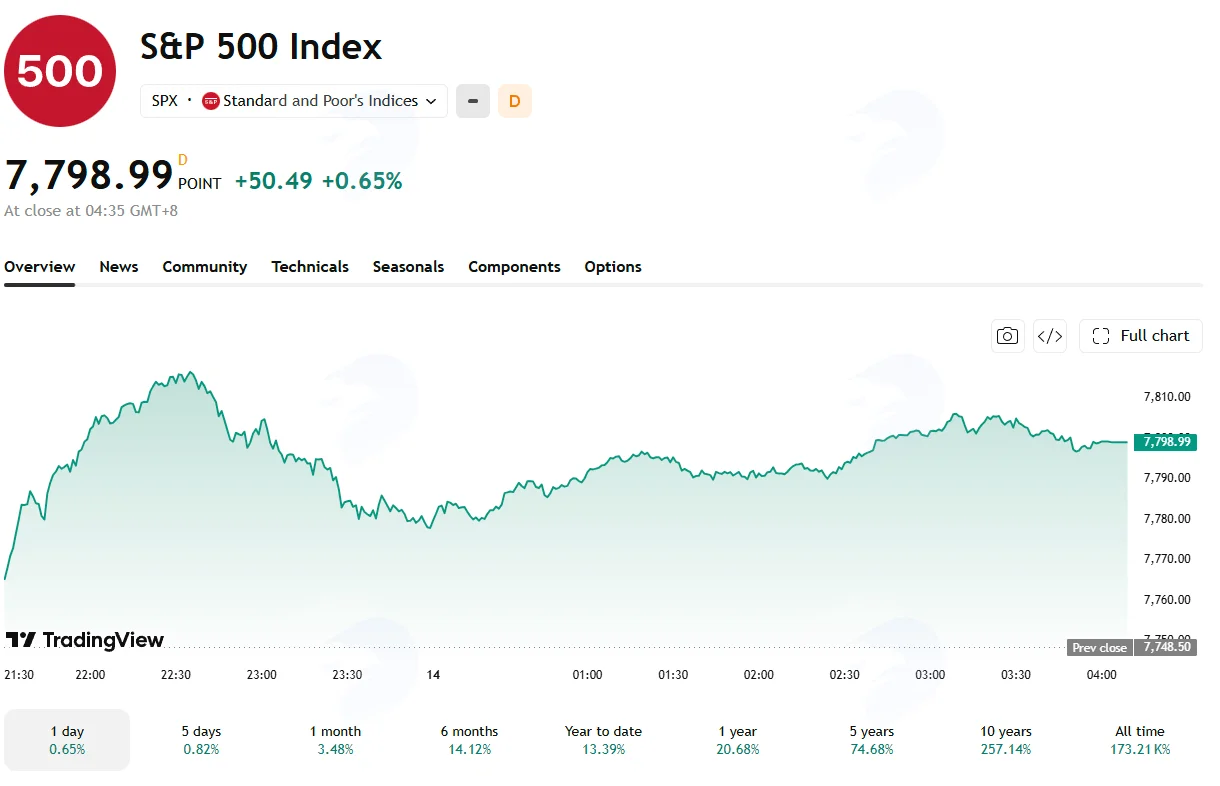
Task: Select the All time range
Action: click(1140, 740)
